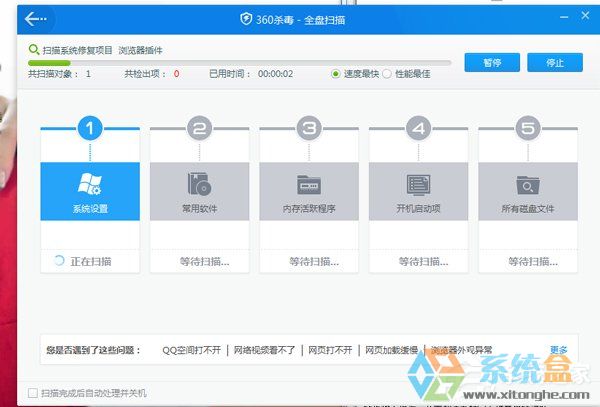Close the 360杀毒 window
Viewport: 600px width, 407px height.
coord(585,16)
